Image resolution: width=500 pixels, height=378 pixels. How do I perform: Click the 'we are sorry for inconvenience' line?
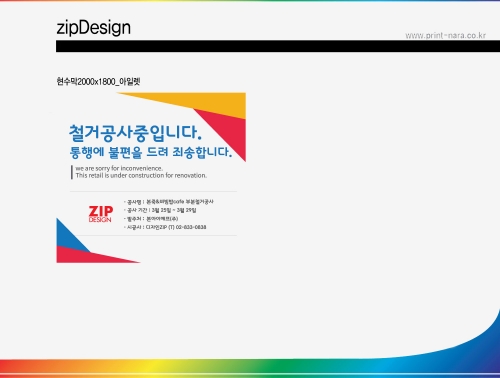point(119,168)
